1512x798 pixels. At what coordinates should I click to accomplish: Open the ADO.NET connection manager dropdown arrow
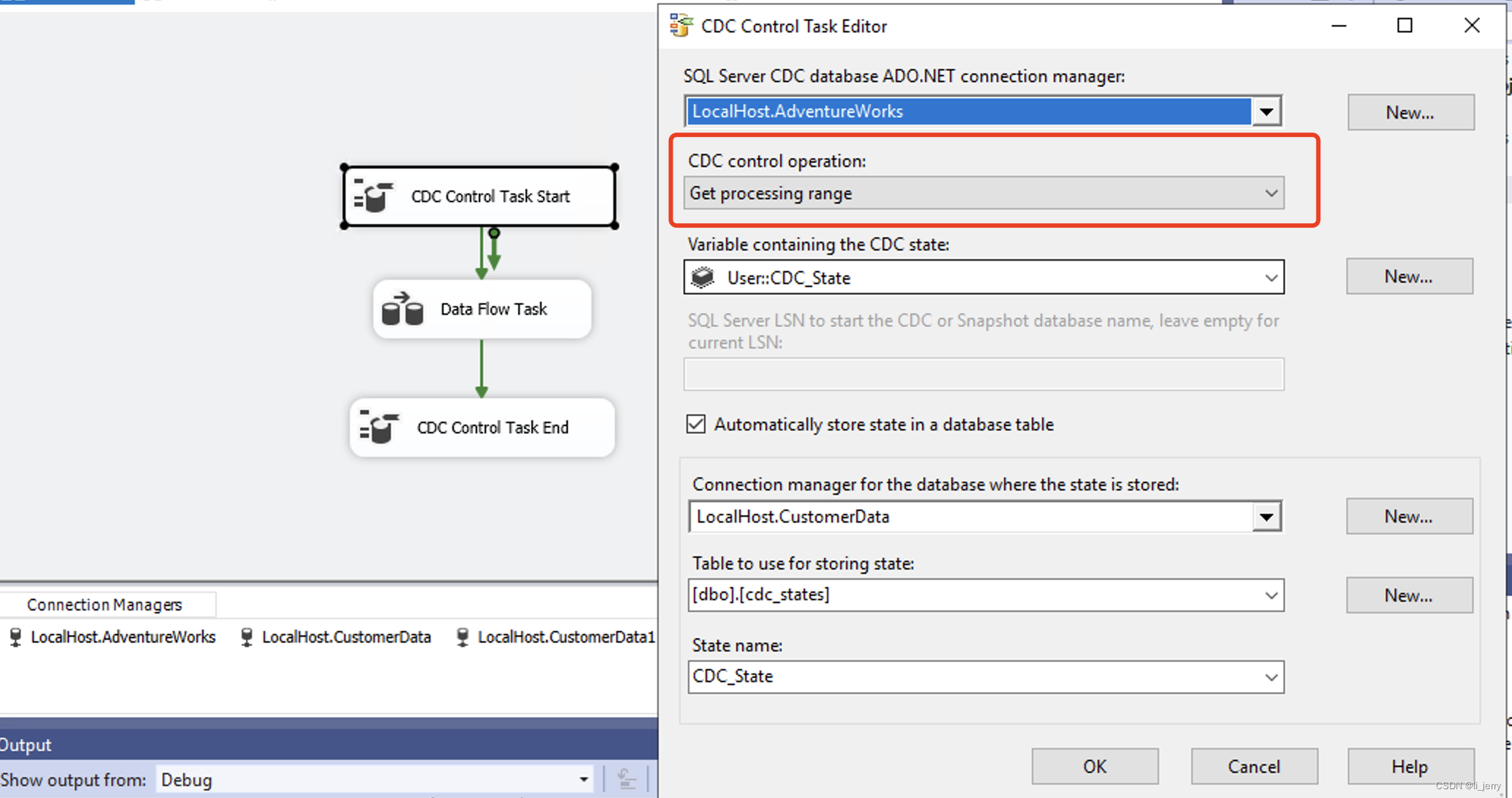coord(1266,111)
